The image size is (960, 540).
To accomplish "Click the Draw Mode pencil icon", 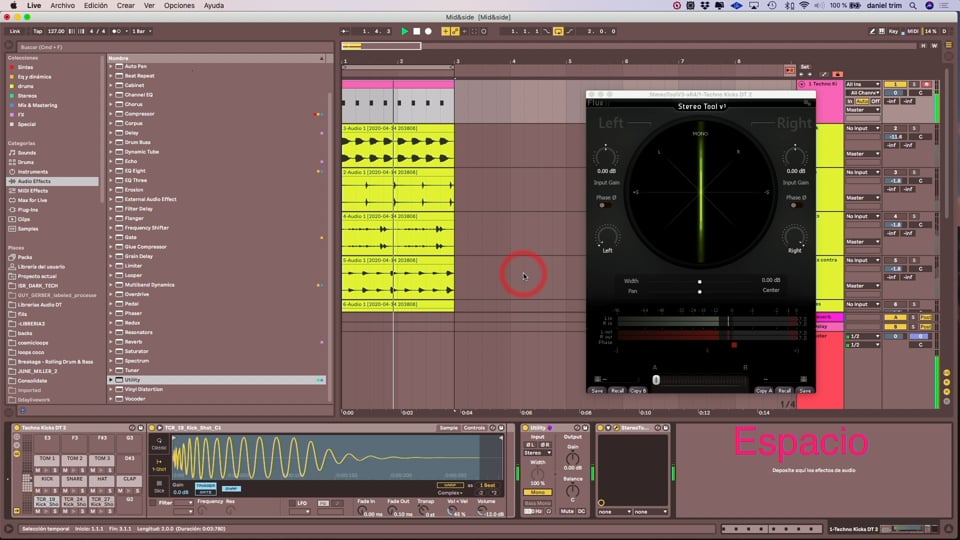I will tap(872, 31).
